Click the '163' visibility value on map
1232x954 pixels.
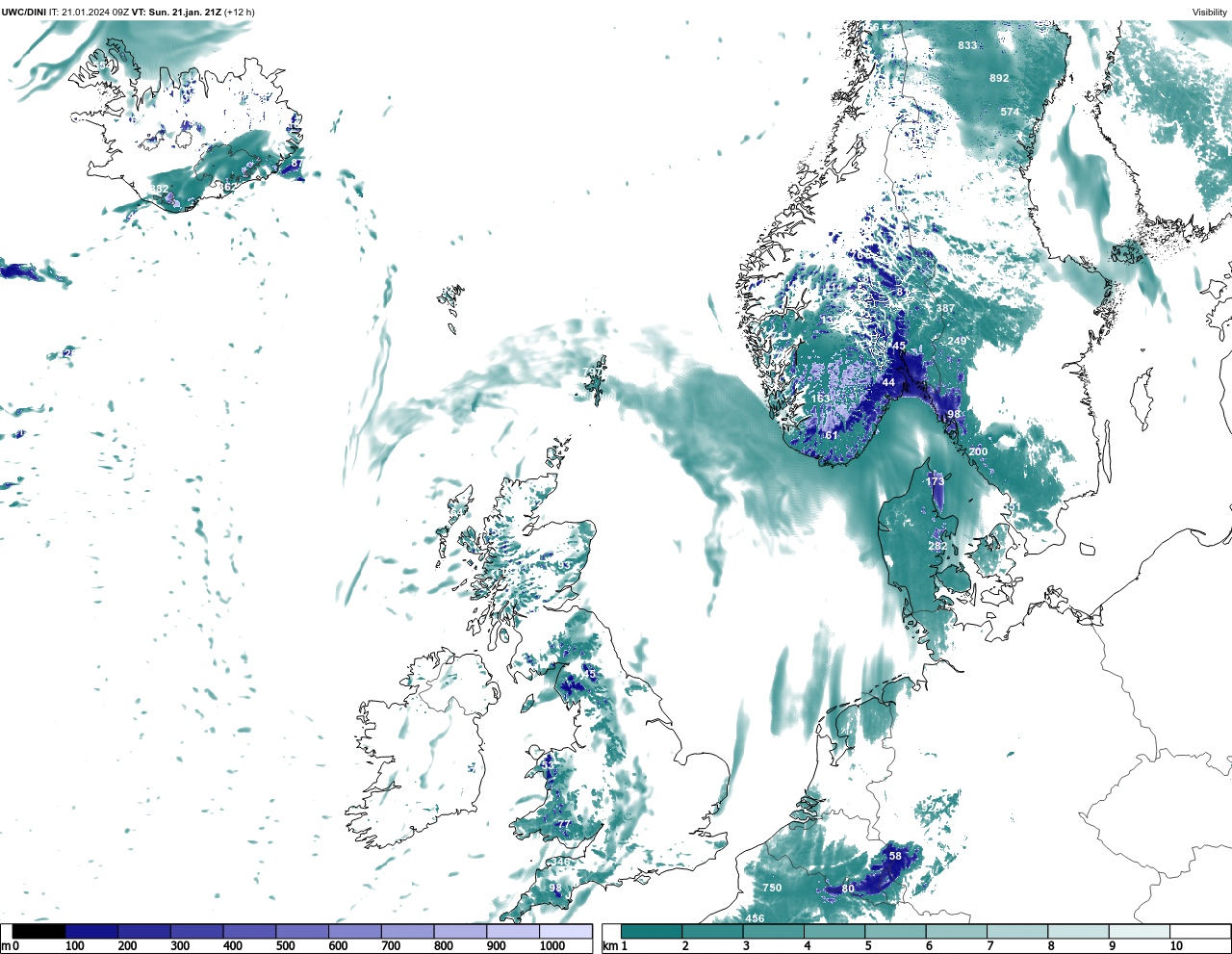(820, 398)
